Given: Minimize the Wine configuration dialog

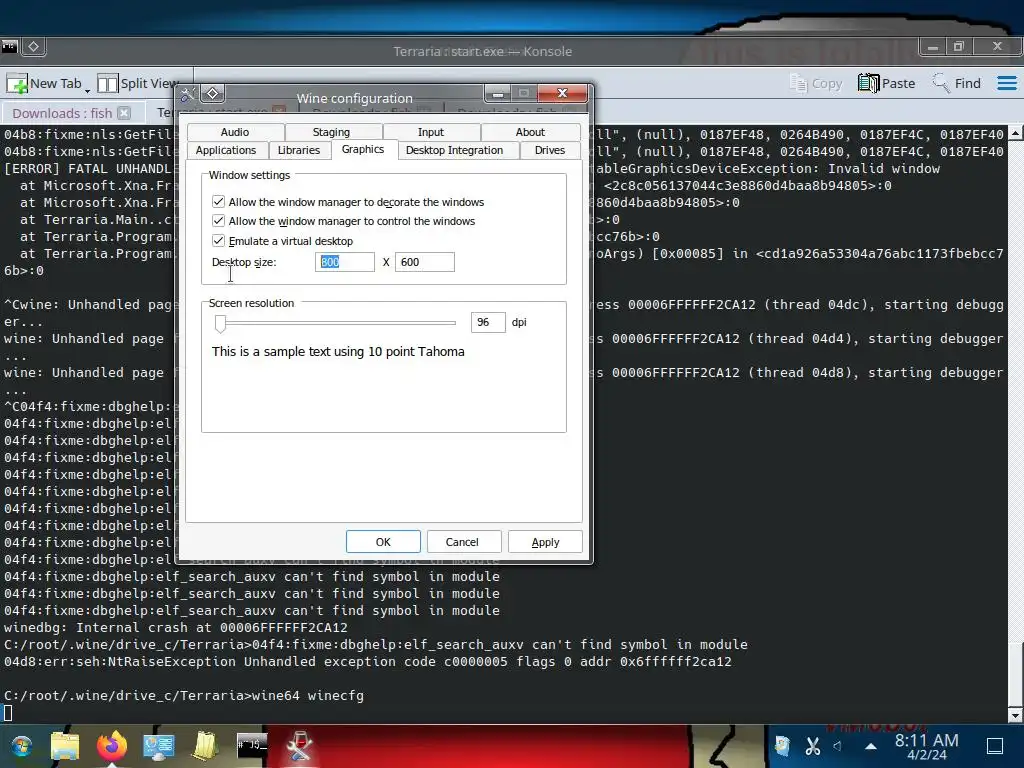Looking at the screenshot, I should pos(498,93).
